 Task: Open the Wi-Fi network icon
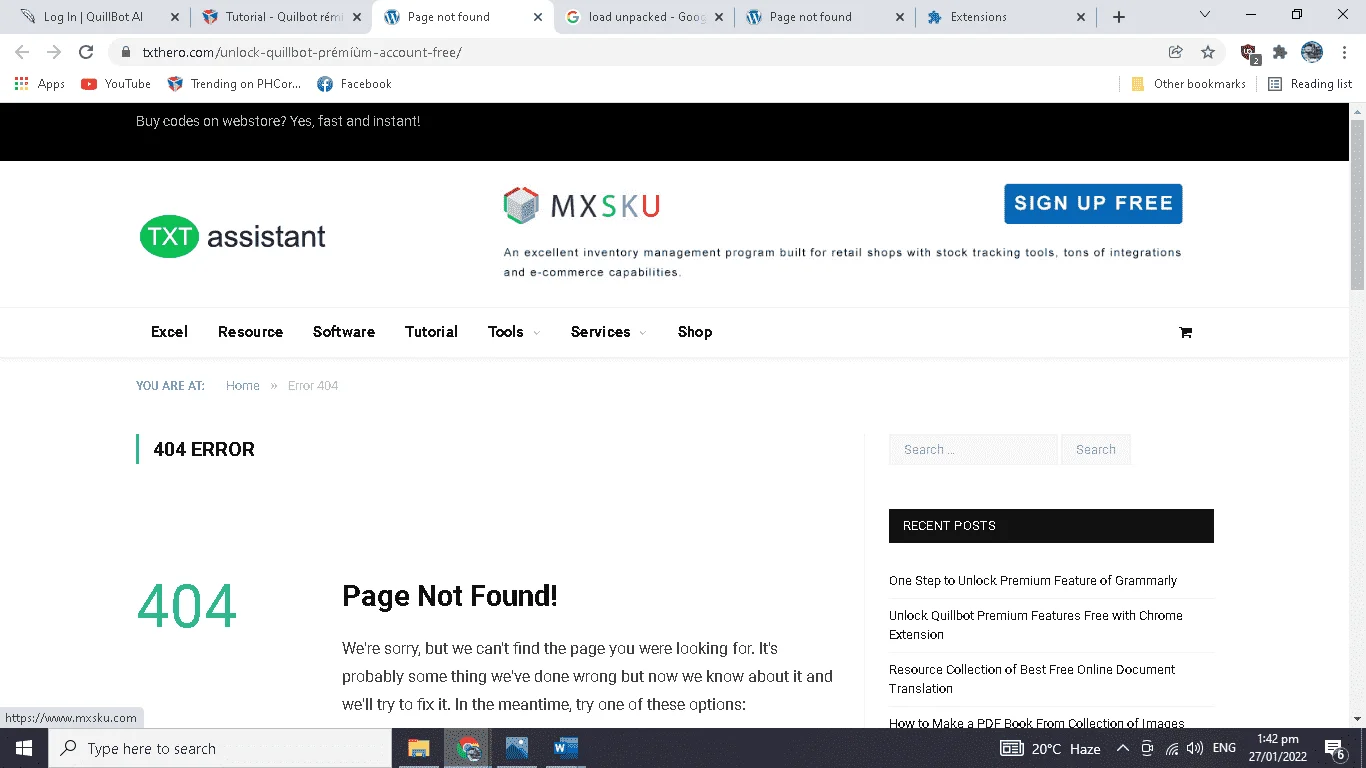pyautogui.click(x=1171, y=749)
